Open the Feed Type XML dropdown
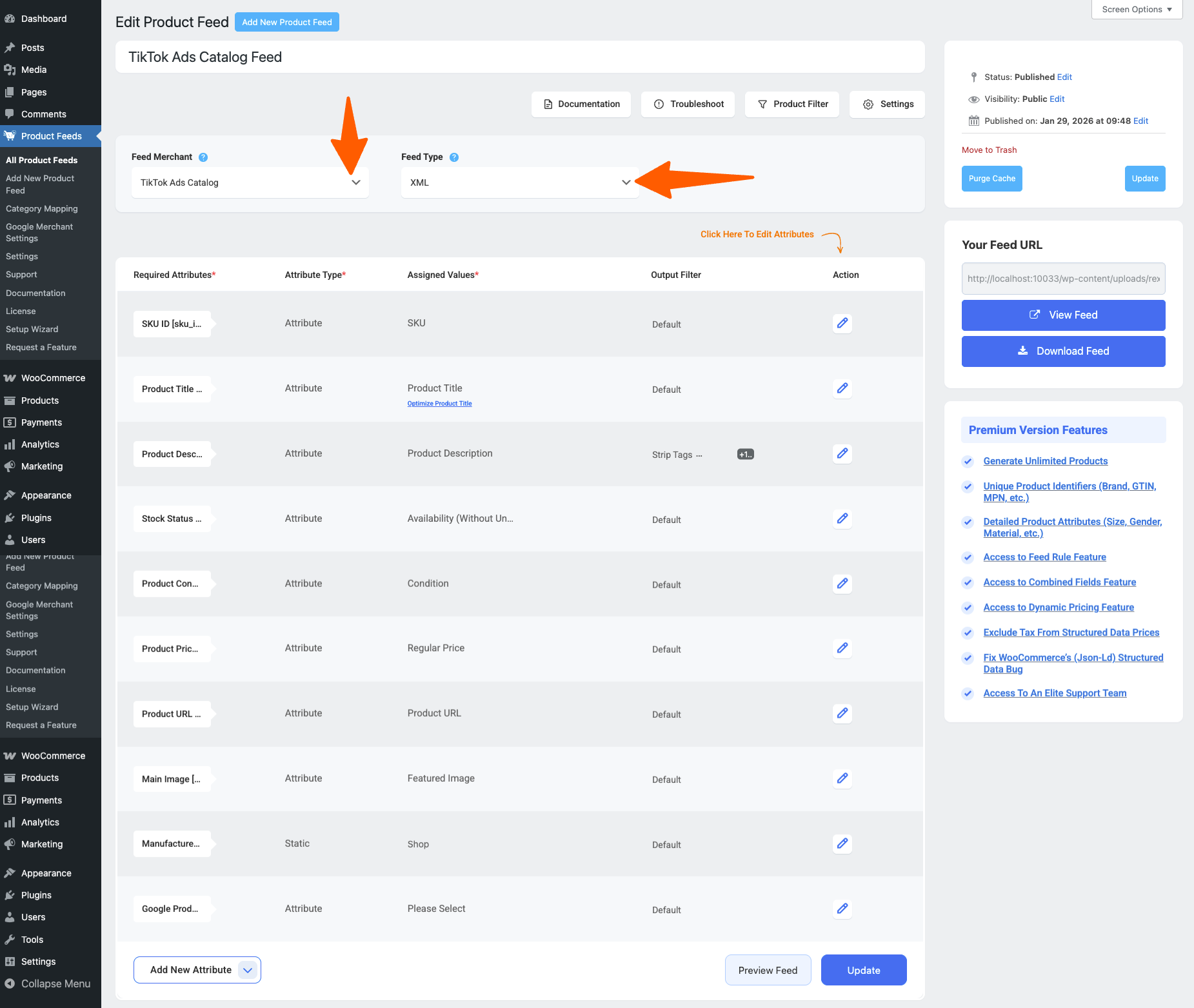 click(x=519, y=183)
